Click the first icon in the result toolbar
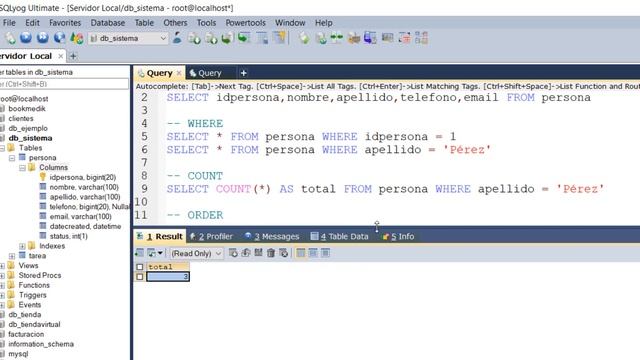Screen dimensions: 640x360 pos(139,253)
